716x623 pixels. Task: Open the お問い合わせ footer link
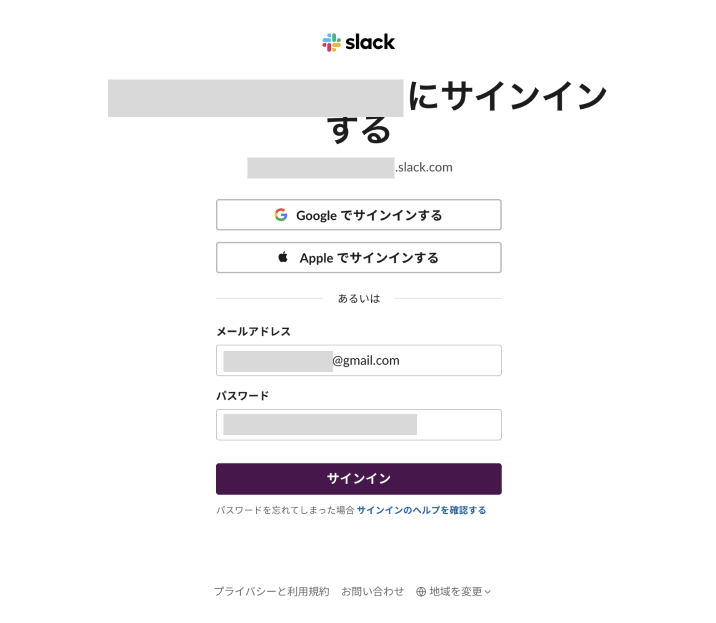[x=373, y=592]
